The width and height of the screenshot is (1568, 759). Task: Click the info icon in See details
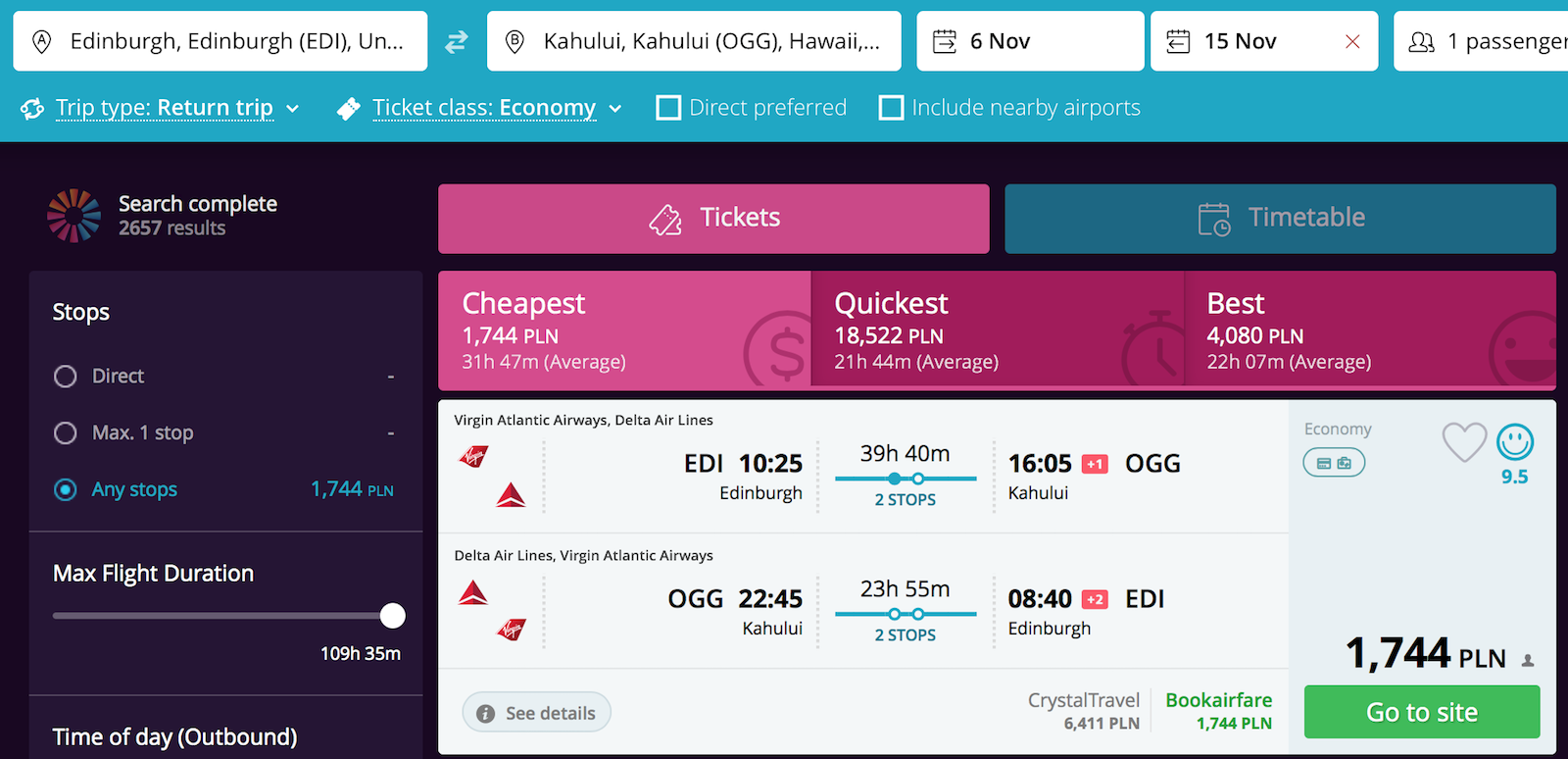[485, 713]
